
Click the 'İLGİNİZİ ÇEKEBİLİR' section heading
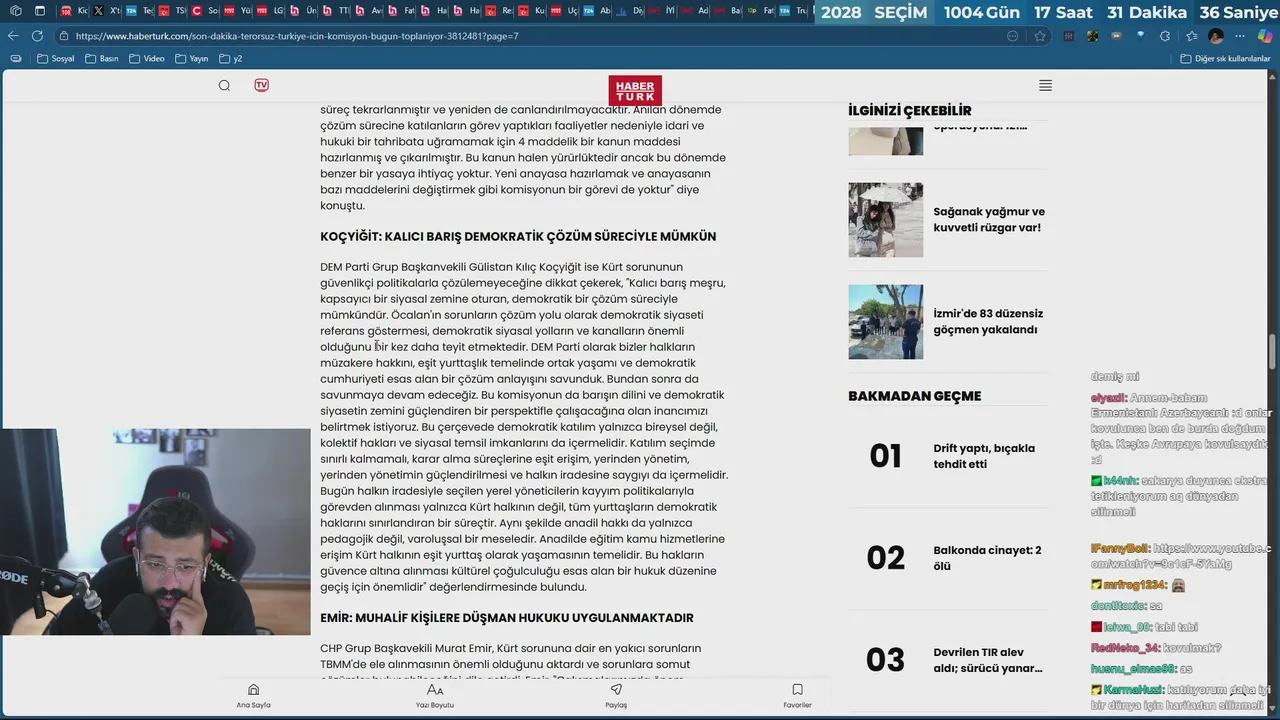[909, 110]
